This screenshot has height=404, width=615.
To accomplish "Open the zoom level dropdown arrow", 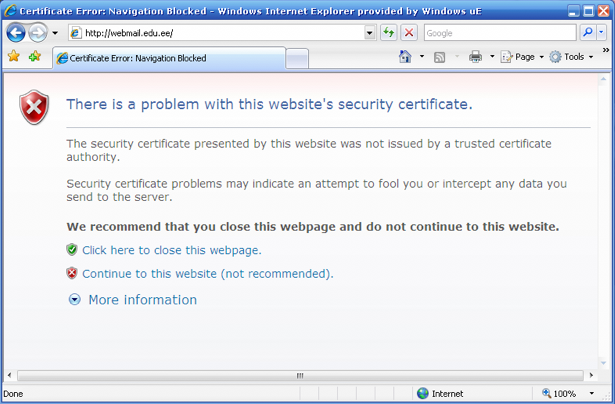I will point(591,393).
